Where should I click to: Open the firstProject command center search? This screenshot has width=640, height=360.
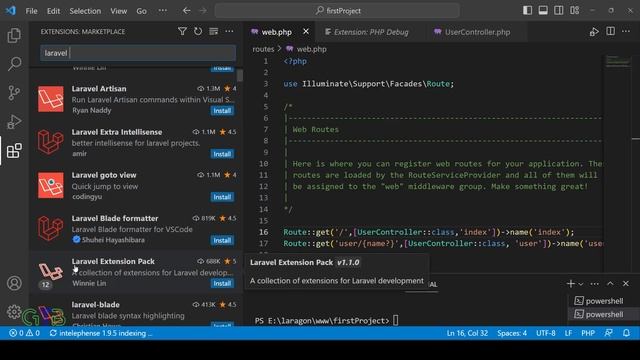(x=337, y=11)
